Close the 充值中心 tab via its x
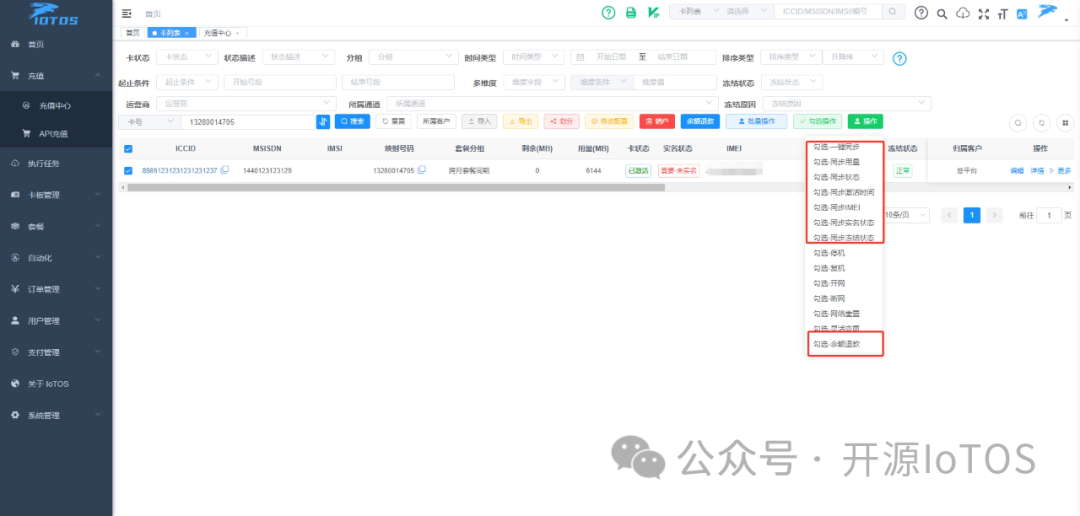Screen dimensions: 1080x516 click(x=238, y=33)
